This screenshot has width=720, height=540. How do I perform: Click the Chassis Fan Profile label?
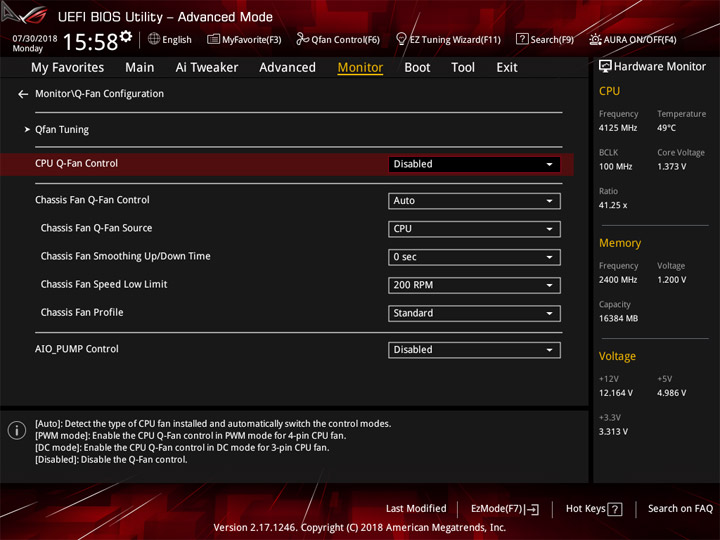[x=82, y=312]
